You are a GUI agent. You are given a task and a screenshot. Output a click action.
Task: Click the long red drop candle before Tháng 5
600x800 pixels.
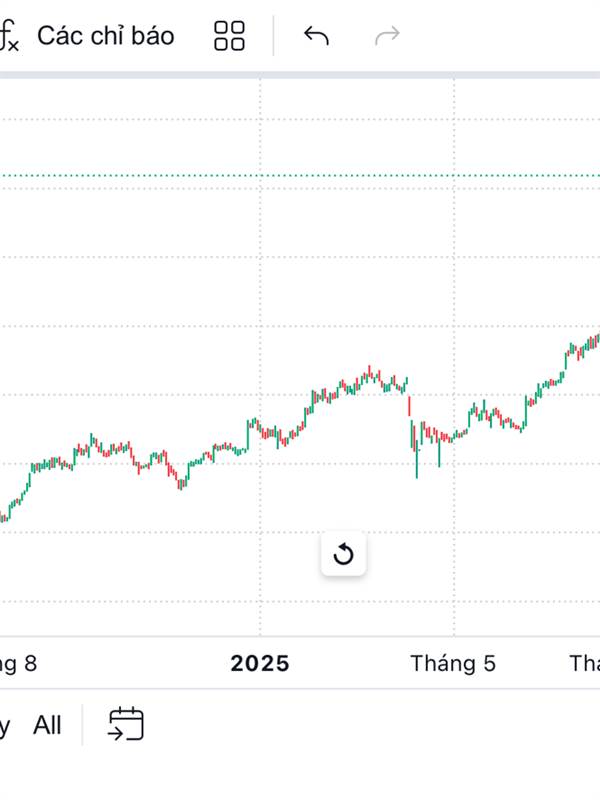pos(408,404)
